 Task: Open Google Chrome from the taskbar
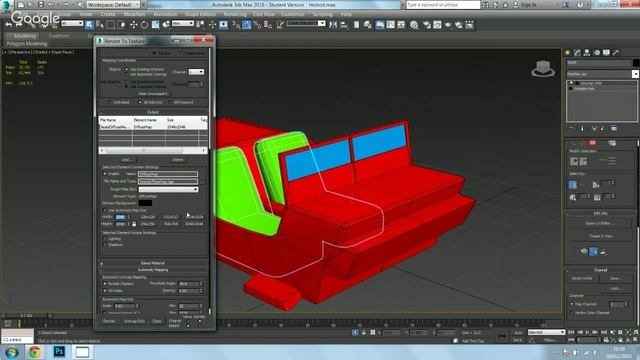point(35,351)
